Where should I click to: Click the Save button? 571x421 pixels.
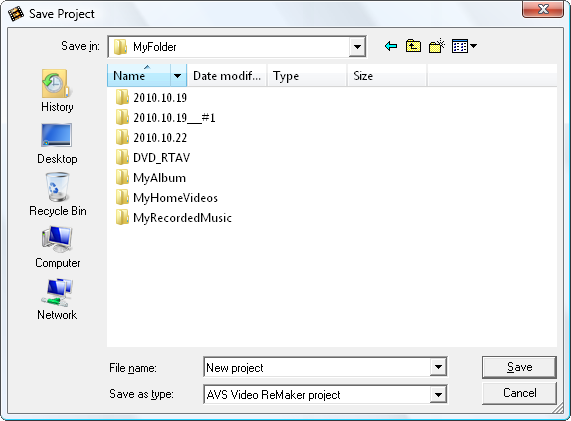[519, 367]
